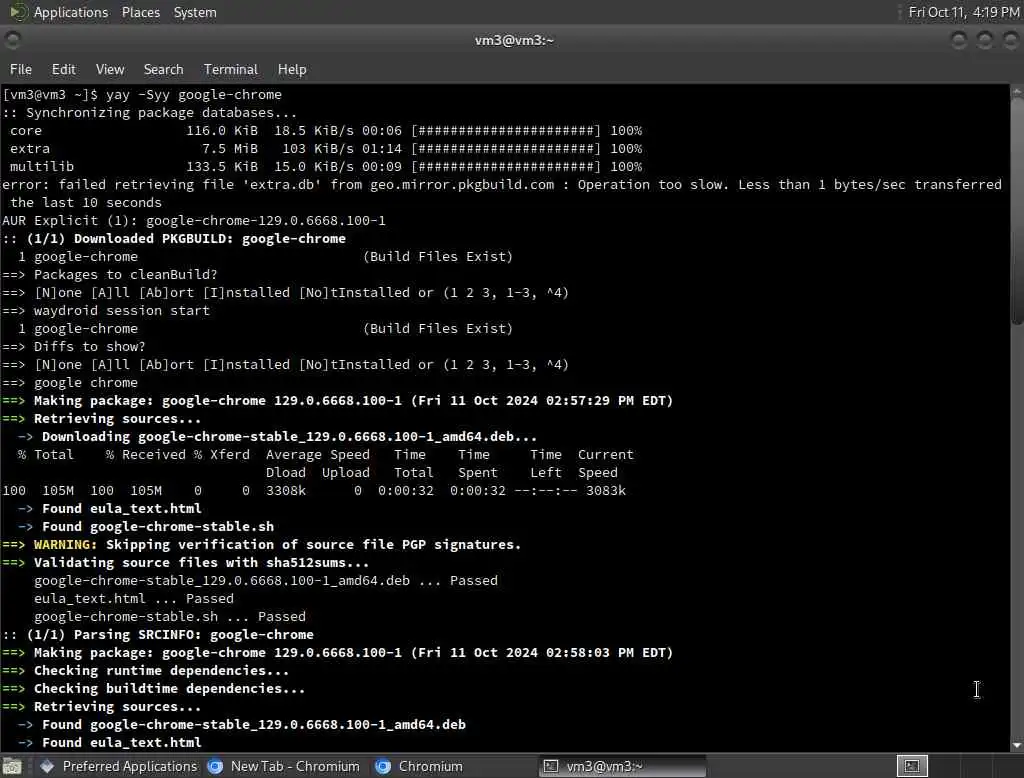Click terminal icon in vm3@vm3 taskbar entry
The image size is (1024, 778).
551,766
